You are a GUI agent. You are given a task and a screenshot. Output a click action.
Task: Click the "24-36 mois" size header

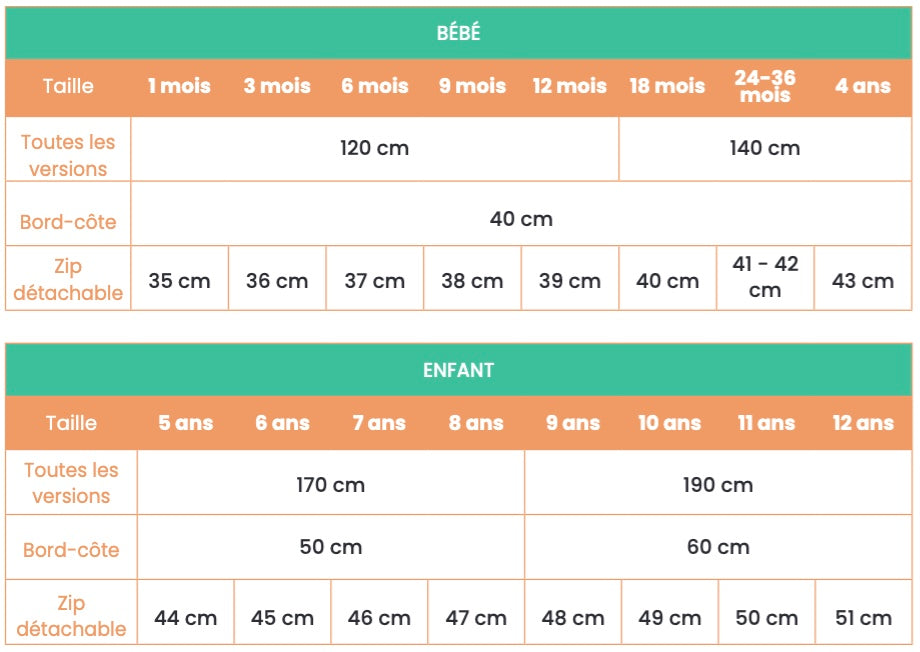click(x=765, y=86)
